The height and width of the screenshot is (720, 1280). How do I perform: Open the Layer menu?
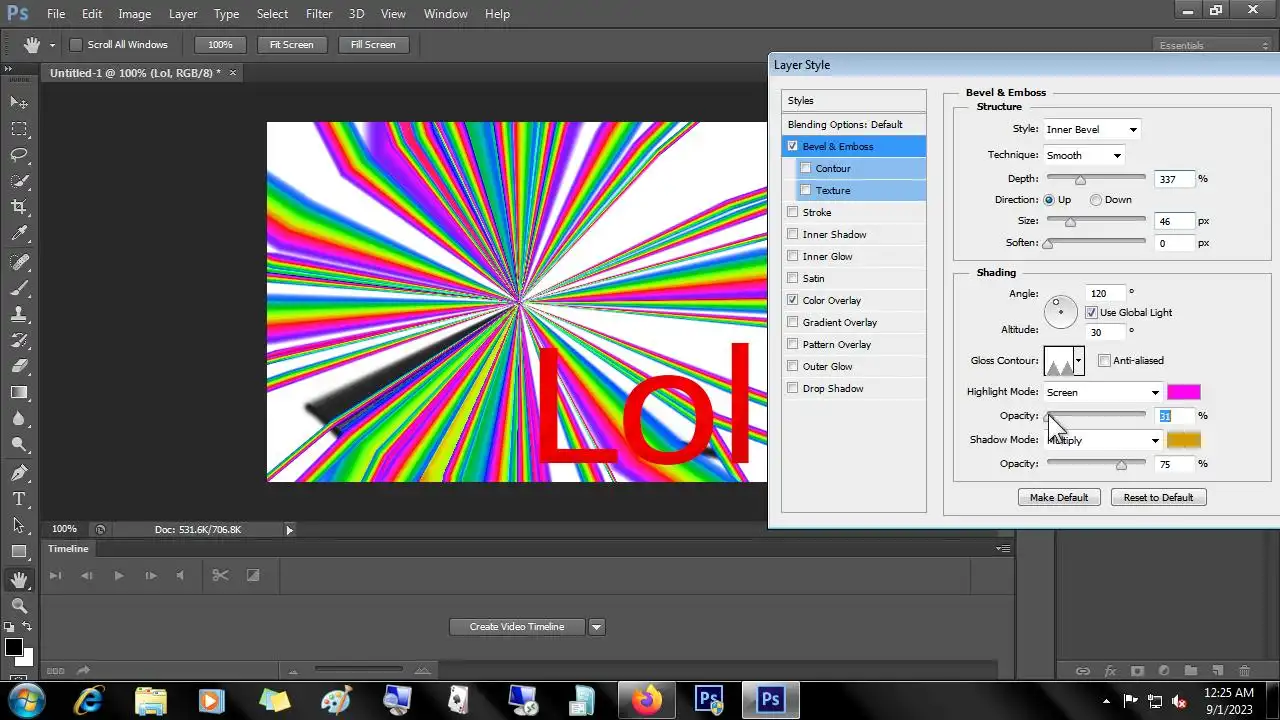(183, 14)
